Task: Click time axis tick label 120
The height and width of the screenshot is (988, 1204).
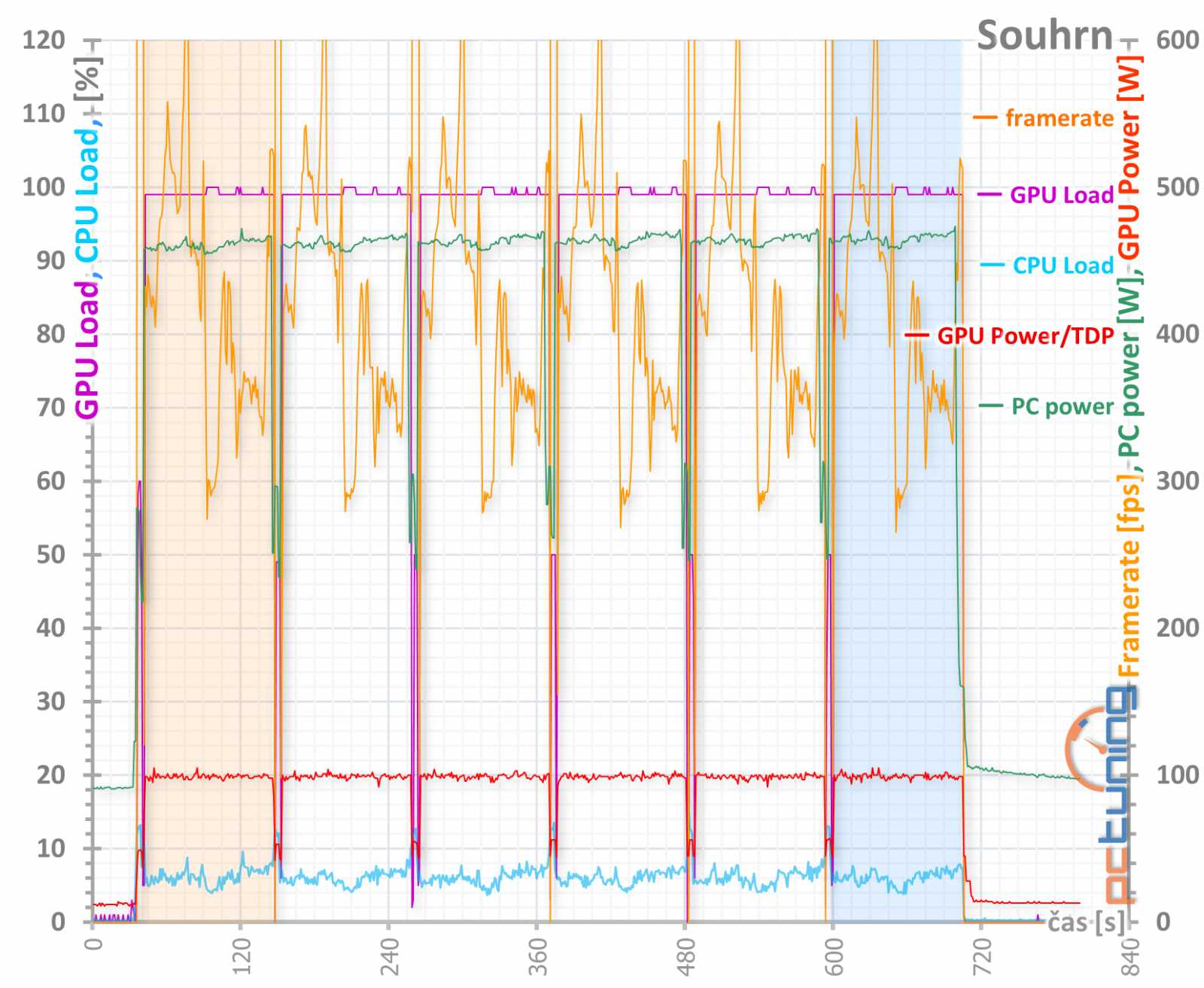Action: point(241,956)
